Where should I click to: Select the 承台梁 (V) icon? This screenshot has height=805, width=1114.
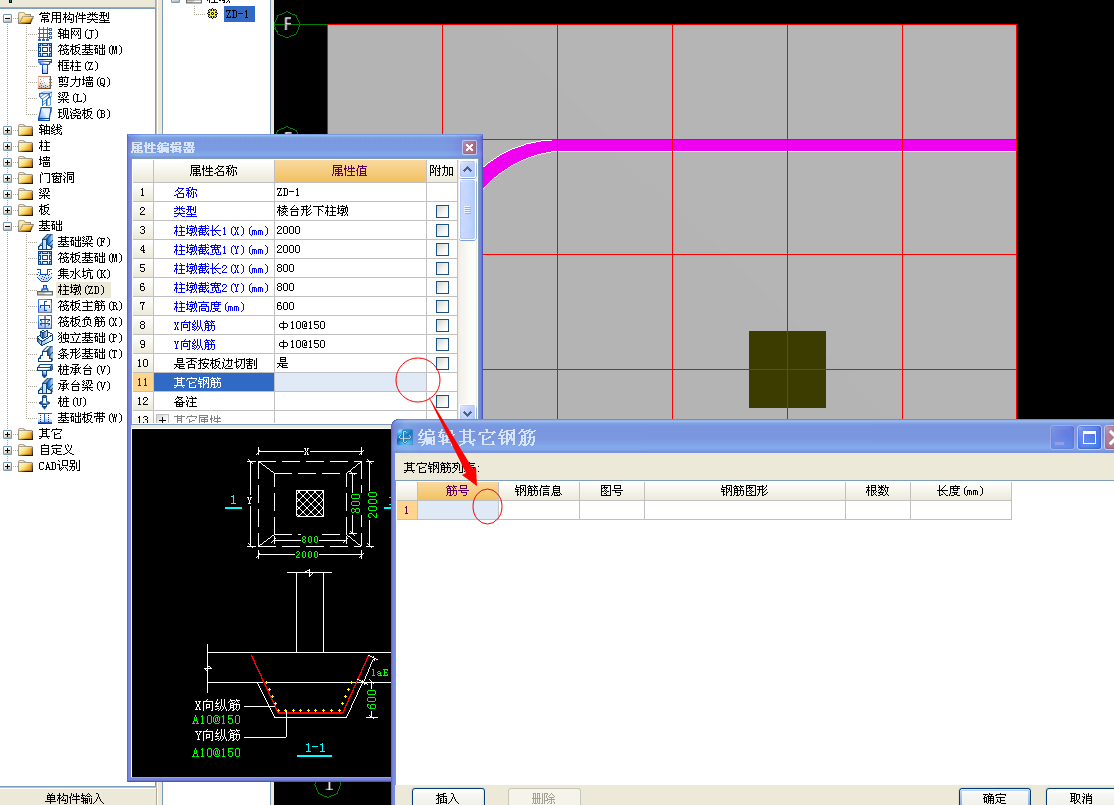[x=45, y=386]
